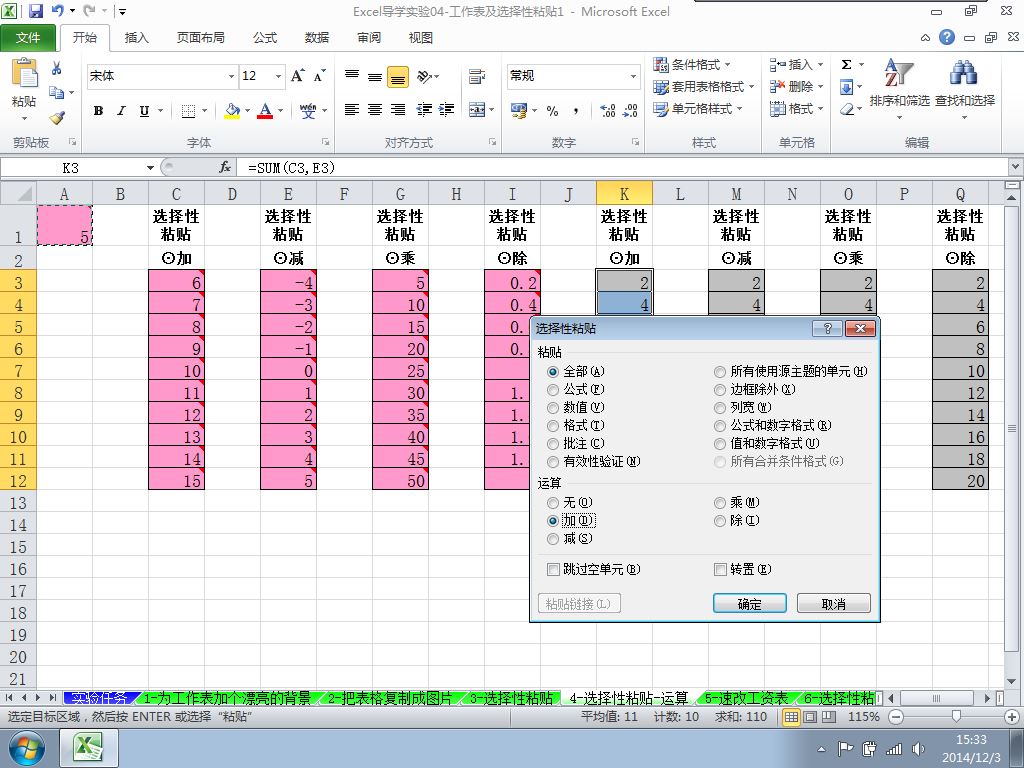The height and width of the screenshot is (768, 1024).
Task: Apply Percent Style number format
Action: [552, 110]
